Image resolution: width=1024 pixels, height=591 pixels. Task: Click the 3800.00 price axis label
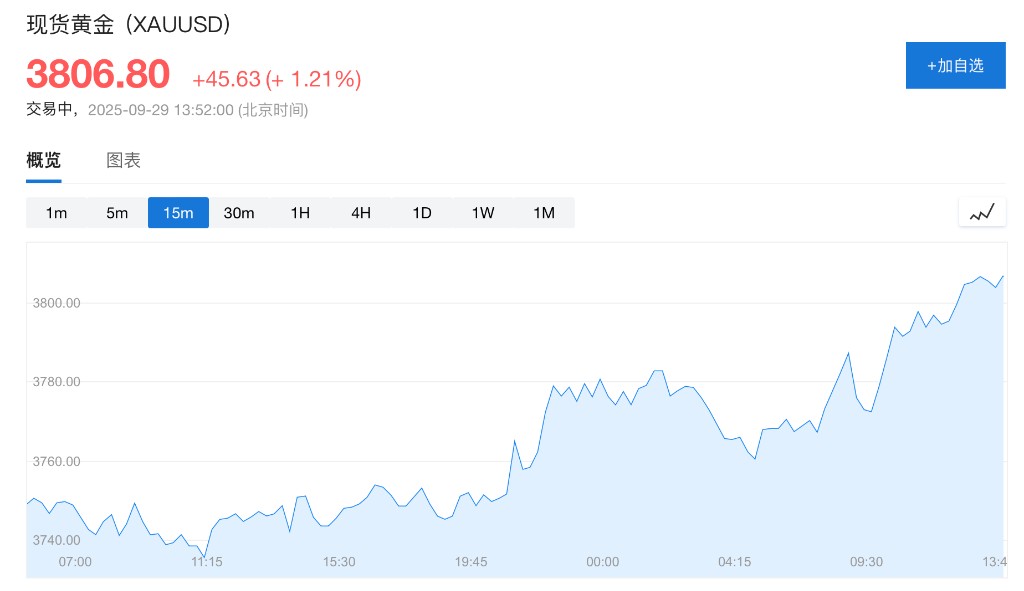[x=57, y=303]
